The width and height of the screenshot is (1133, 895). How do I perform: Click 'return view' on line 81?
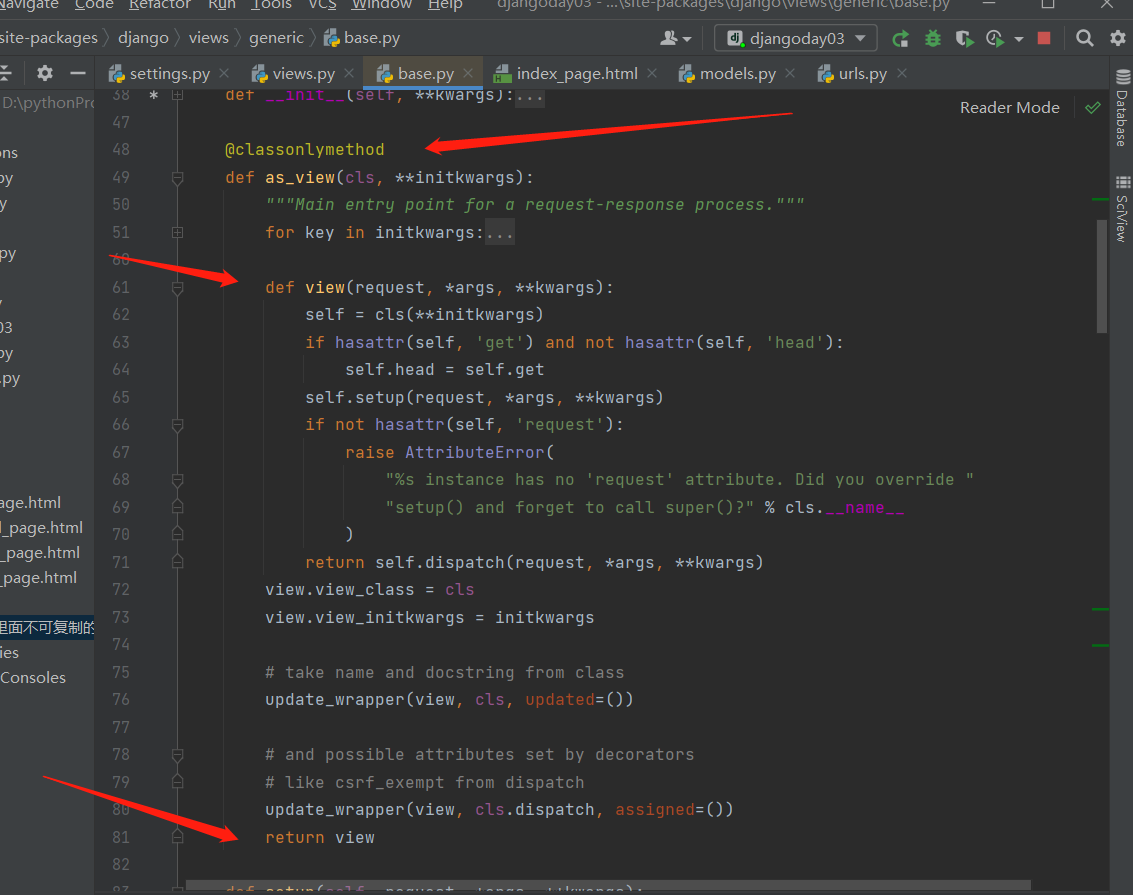(x=319, y=837)
